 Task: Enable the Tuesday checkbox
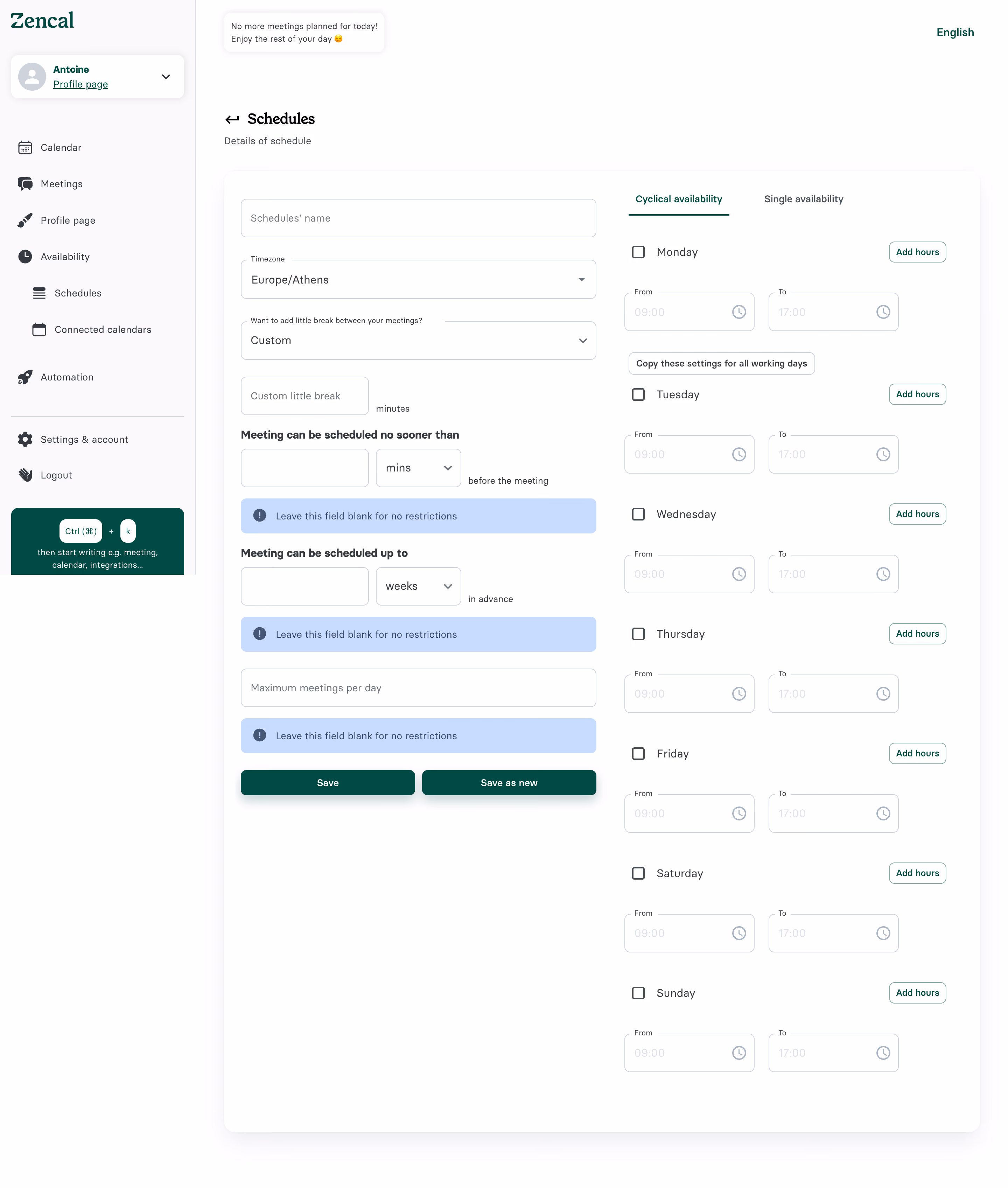tap(638, 395)
